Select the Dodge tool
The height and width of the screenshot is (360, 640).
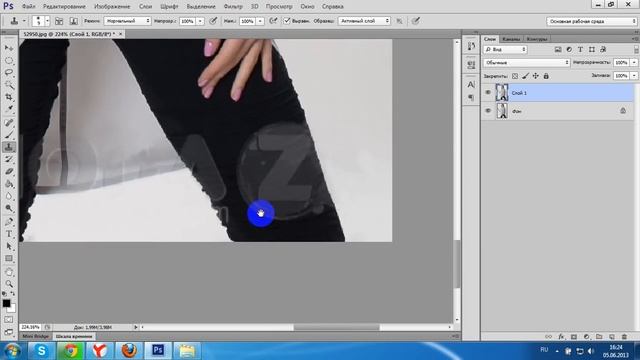pos(9,208)
